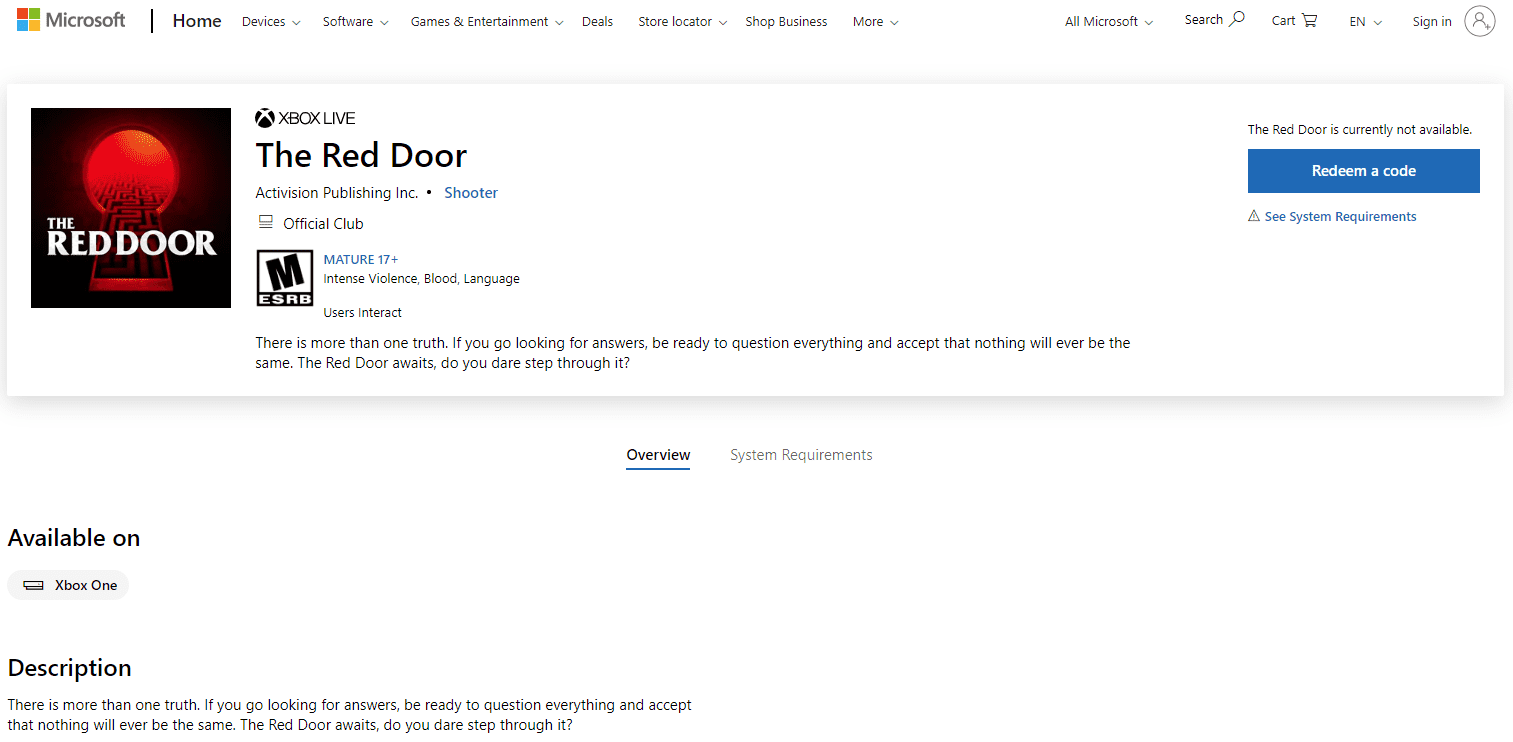Click The Red Door cover thumbnail
This screenshot has width=1513, height=742.
pyautogui.click(x=131, y=208)
